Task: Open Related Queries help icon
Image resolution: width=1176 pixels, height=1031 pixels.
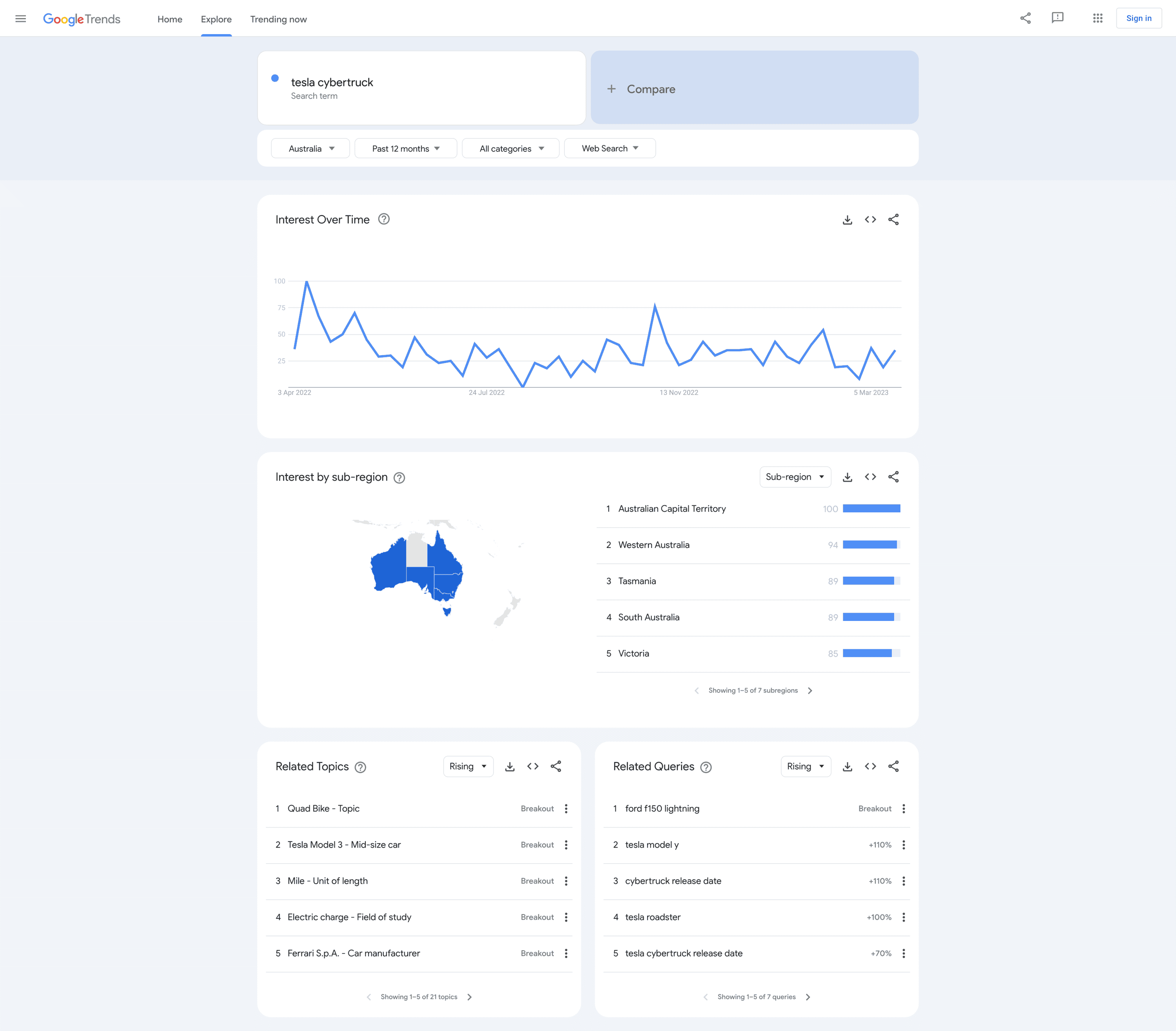Action: click(x=706, y=767)
